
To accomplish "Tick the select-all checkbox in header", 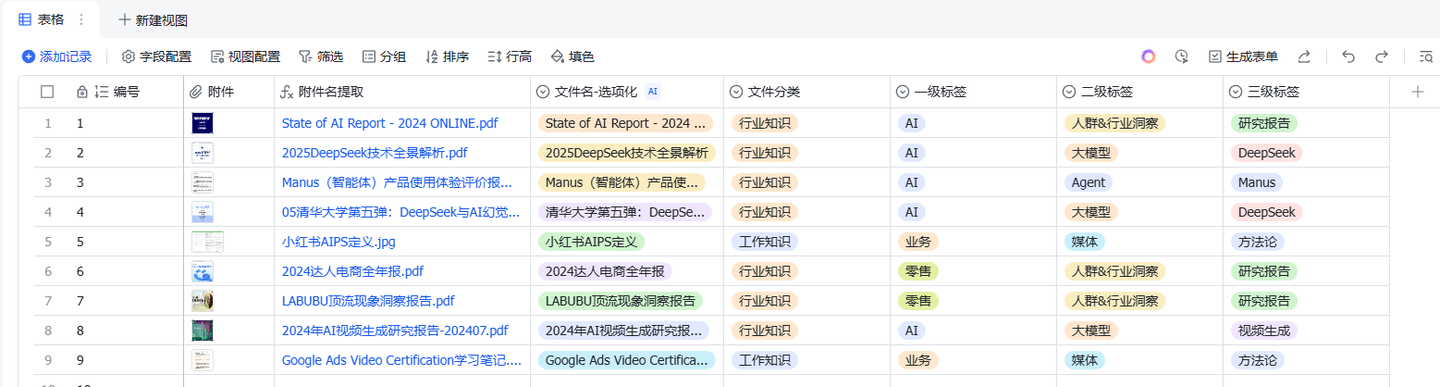I will (x=47, y=92).
